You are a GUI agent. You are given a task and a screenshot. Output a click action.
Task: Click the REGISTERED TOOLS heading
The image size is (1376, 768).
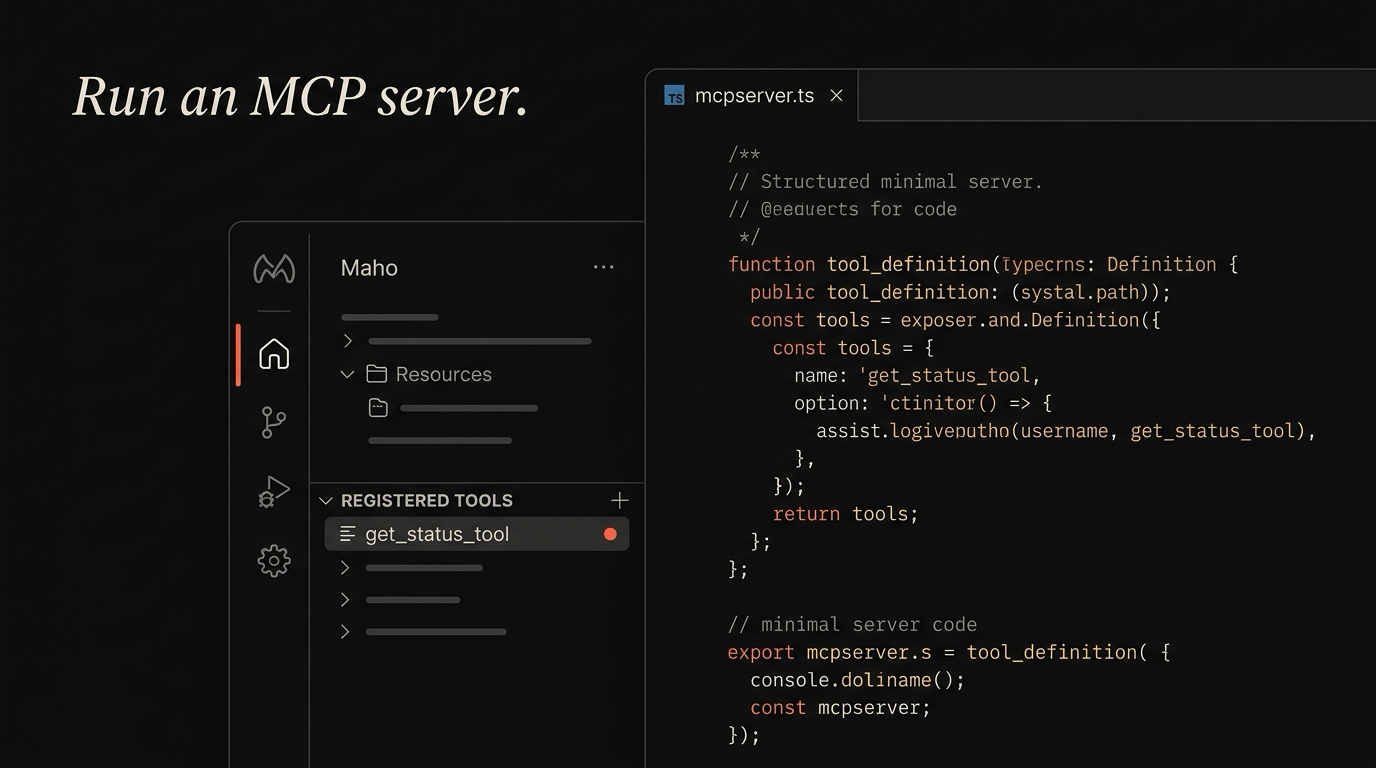(427, 500)
